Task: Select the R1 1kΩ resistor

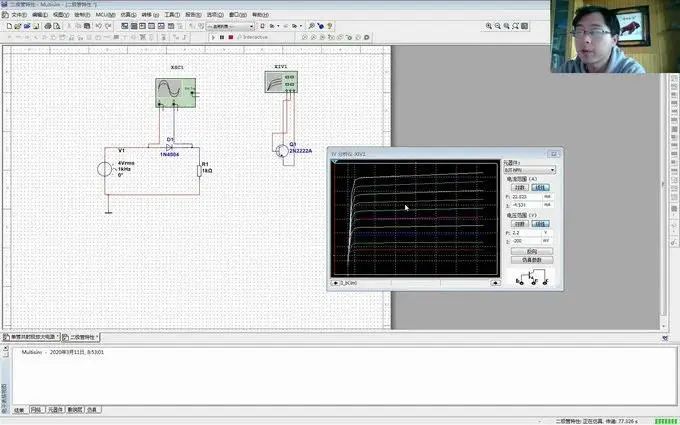Action: 199,170
